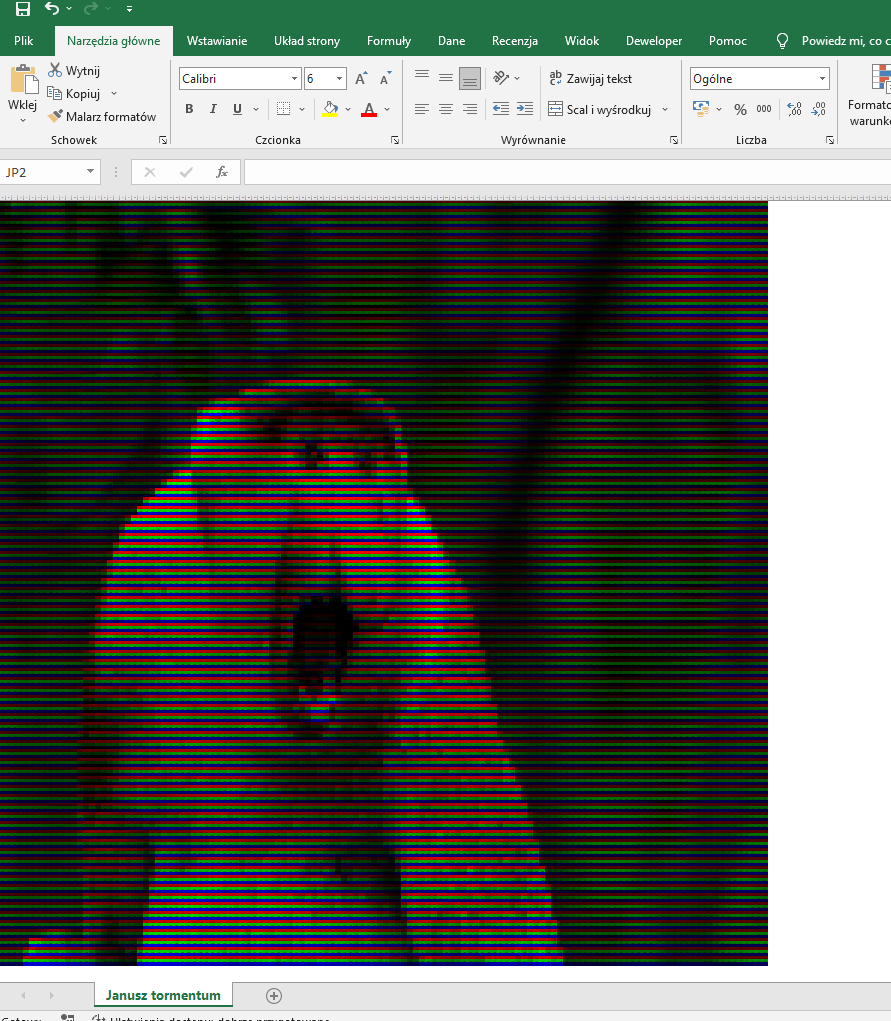Expand underline style options arrow

point(256,109)
